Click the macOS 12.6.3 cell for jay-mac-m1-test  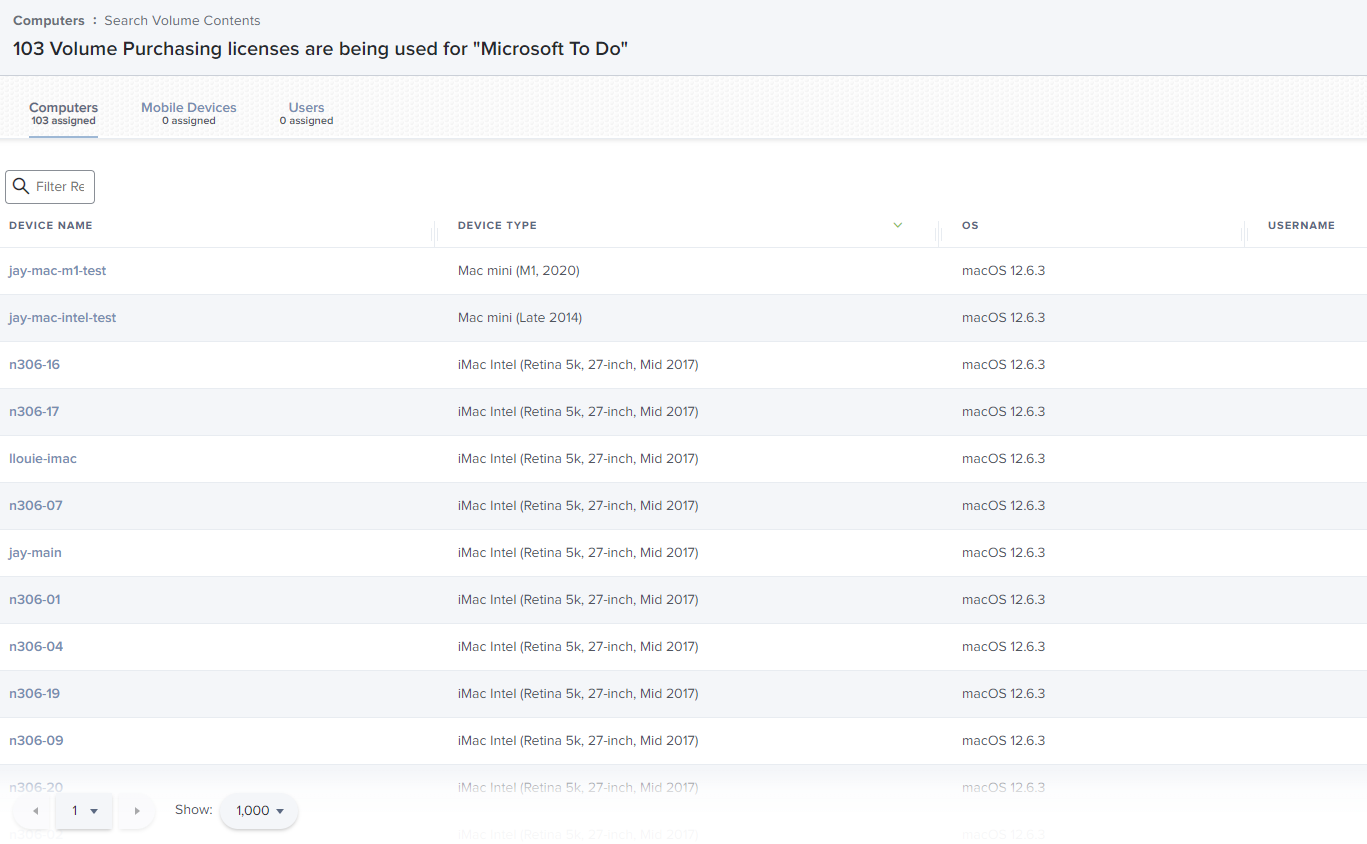point(1003,271)
